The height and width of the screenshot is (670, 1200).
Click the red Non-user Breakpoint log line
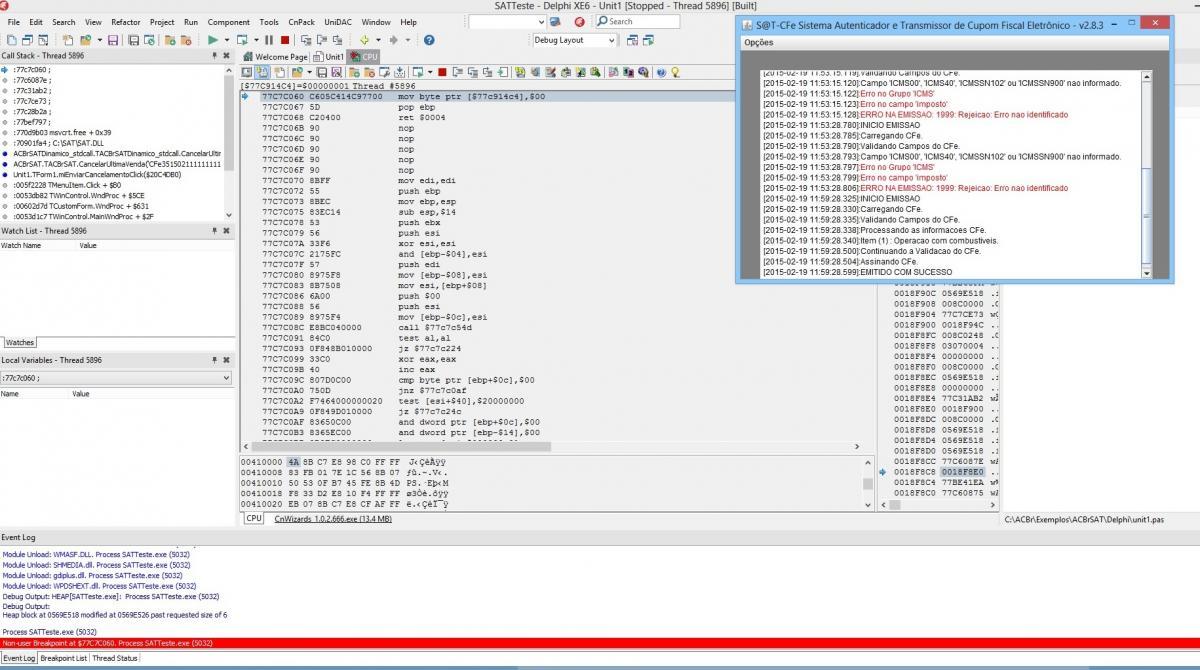pos(600,643)
